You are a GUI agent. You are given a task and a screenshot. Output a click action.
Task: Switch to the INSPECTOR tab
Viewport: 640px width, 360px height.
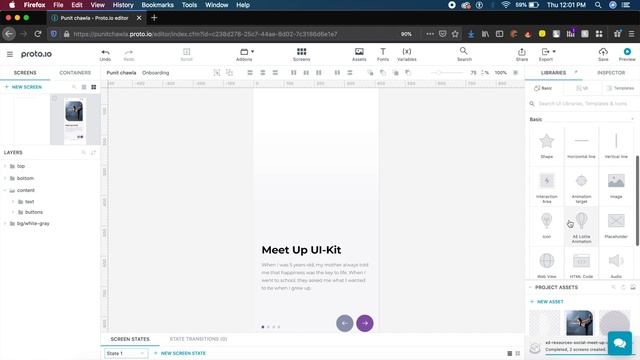point(611,73)
